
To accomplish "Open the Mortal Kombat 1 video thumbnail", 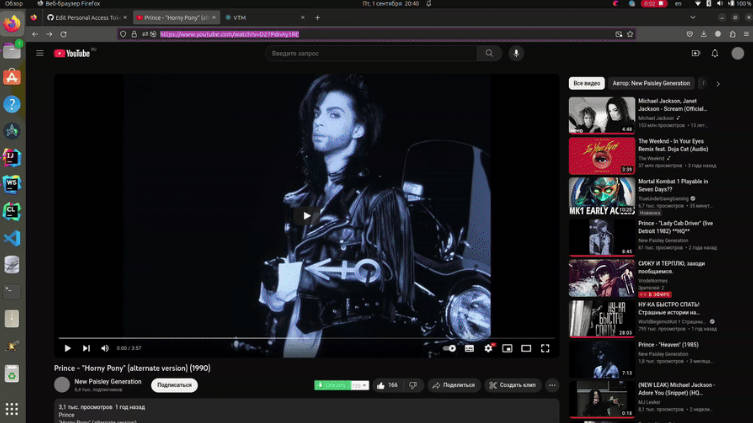I will (602, 196).
